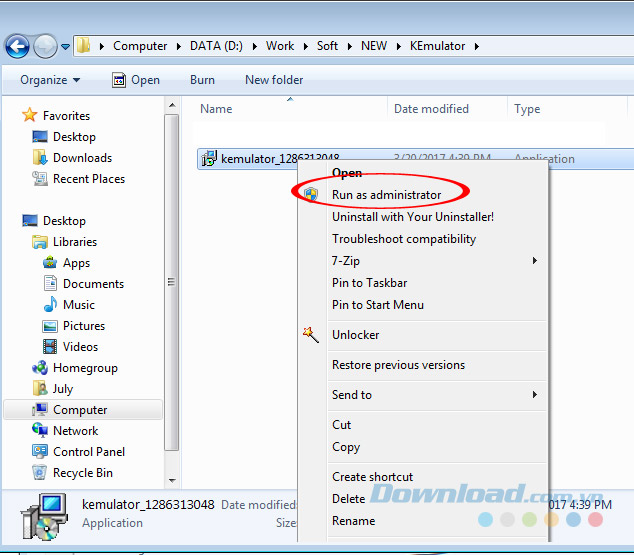Click the Forward navigation arrow button
This screenshot has width=634, height=555.
tap(45, 46)
